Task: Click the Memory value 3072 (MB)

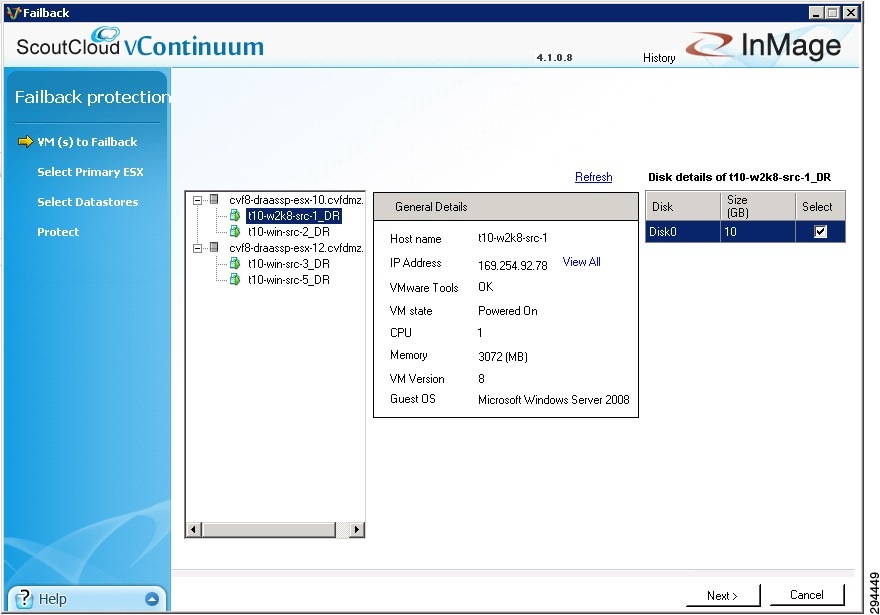Action: coord(502,356)
